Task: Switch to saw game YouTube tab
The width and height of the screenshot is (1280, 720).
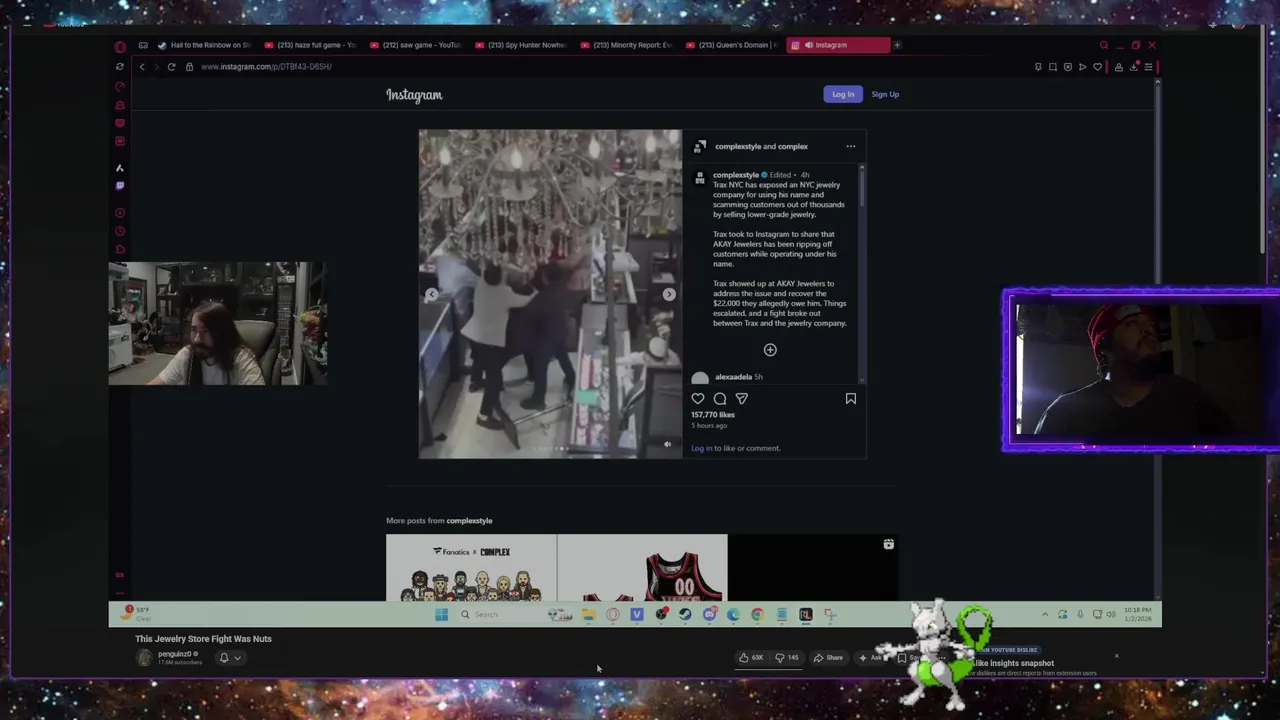Action: 416,45
